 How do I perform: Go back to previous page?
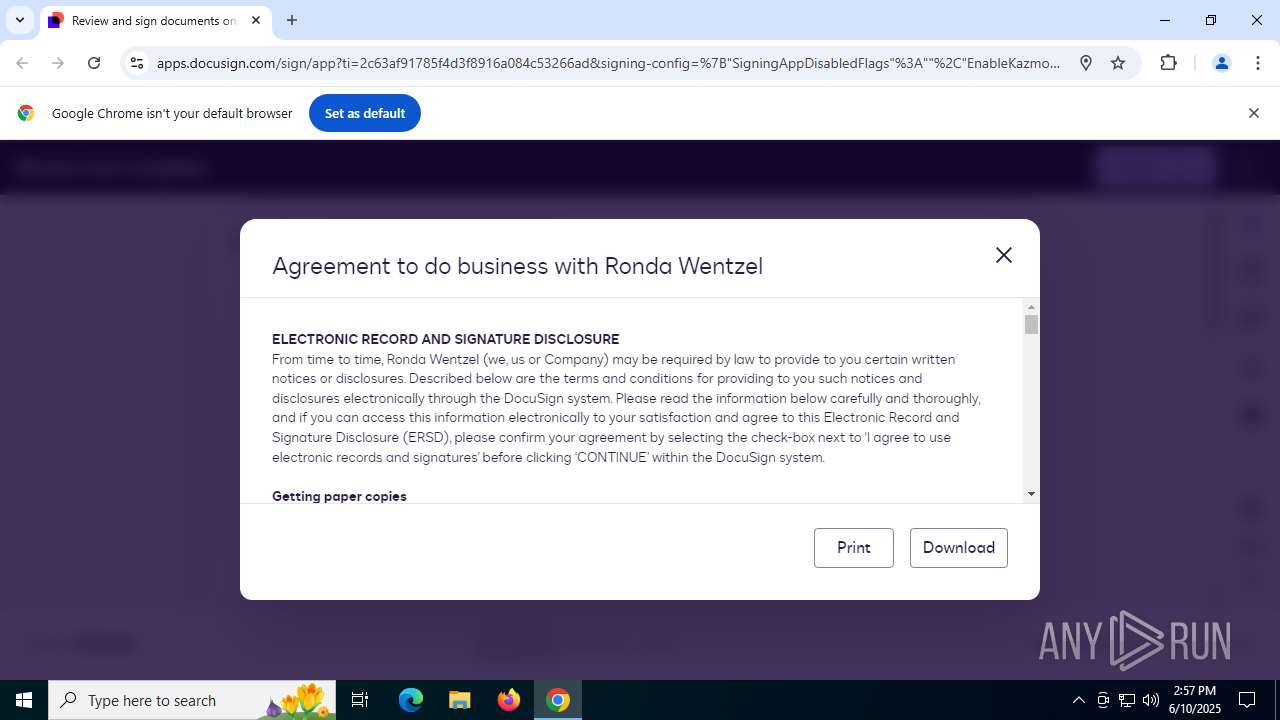tap(22, 63)
